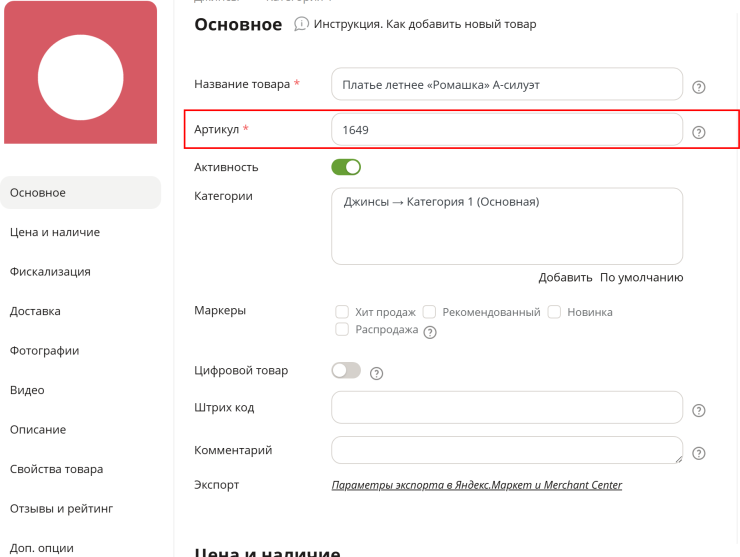
Task: Focus the Артикул input with 1649
Action: pyautogui.click(x=507, y=129)
